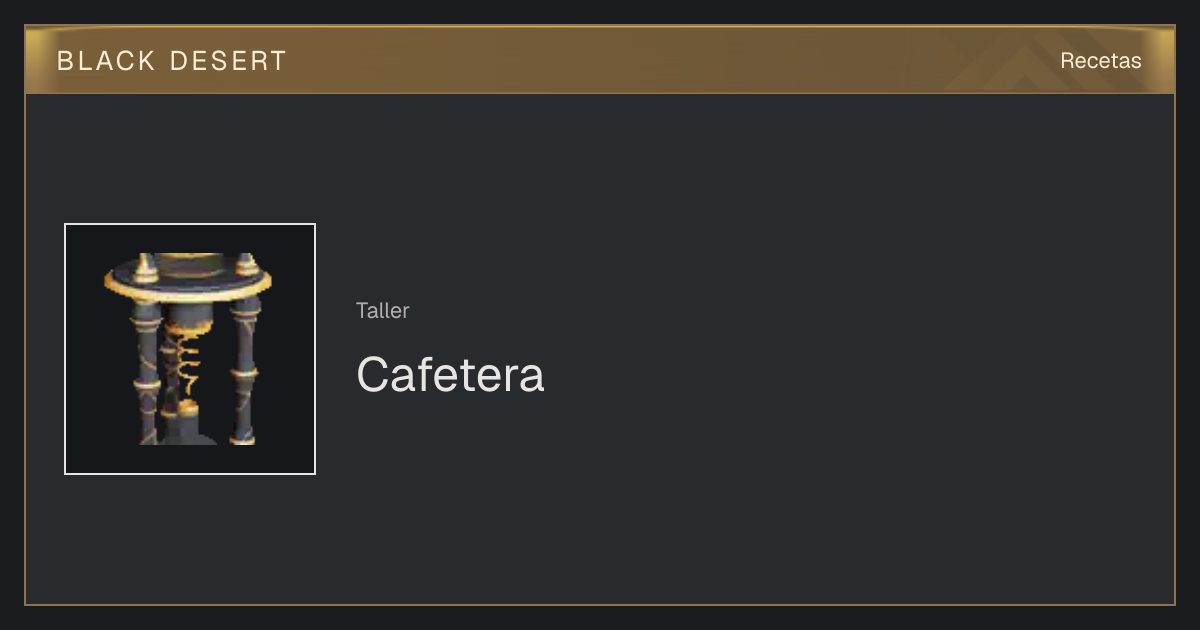The width and height of the screenshot is (1200, 630).
Task: Click the dark background inside the thumbnail's top edge
Action: click(x=190, y=236)
